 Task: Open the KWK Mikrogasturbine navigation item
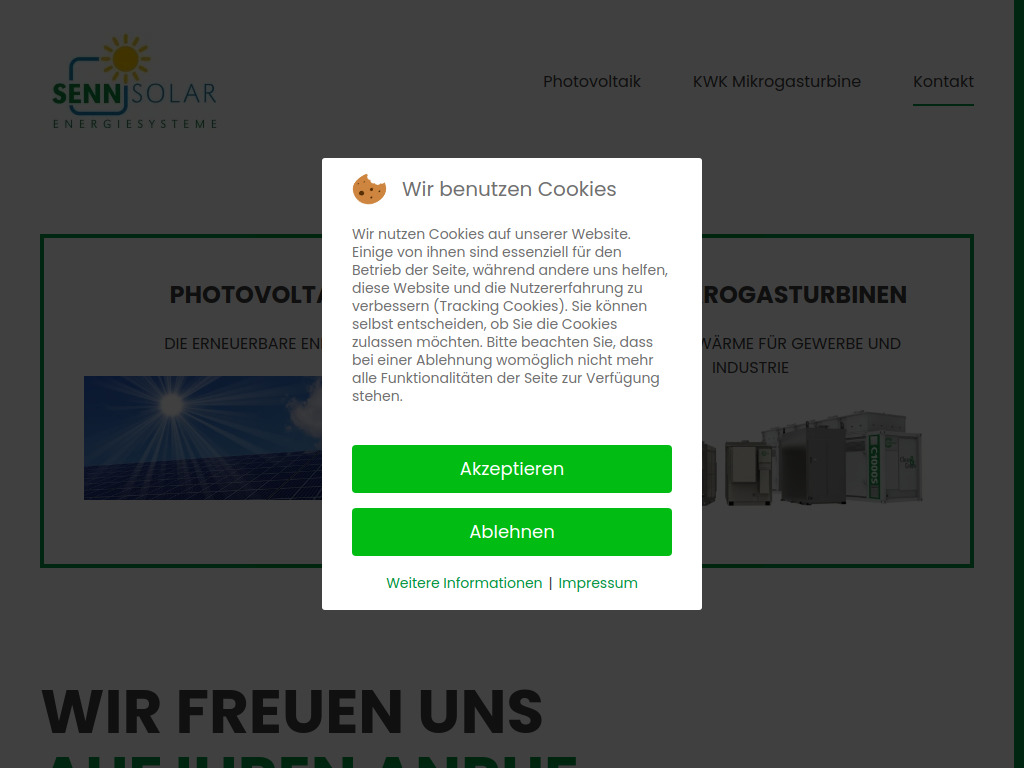[777, 82]
